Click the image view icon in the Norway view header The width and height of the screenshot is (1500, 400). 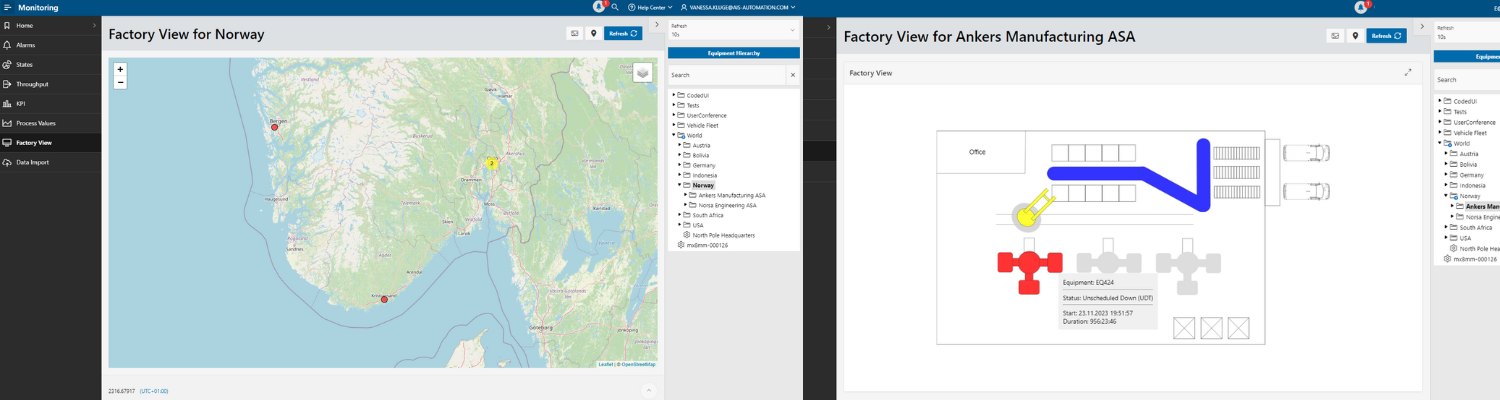click(x=574, y=34)
